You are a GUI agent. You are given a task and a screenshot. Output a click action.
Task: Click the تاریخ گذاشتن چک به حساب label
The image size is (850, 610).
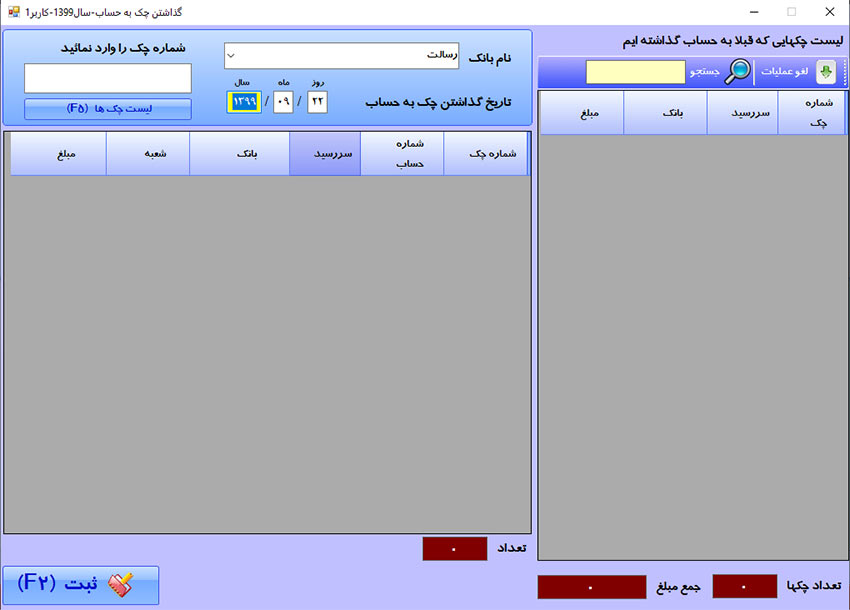[438, 102]
